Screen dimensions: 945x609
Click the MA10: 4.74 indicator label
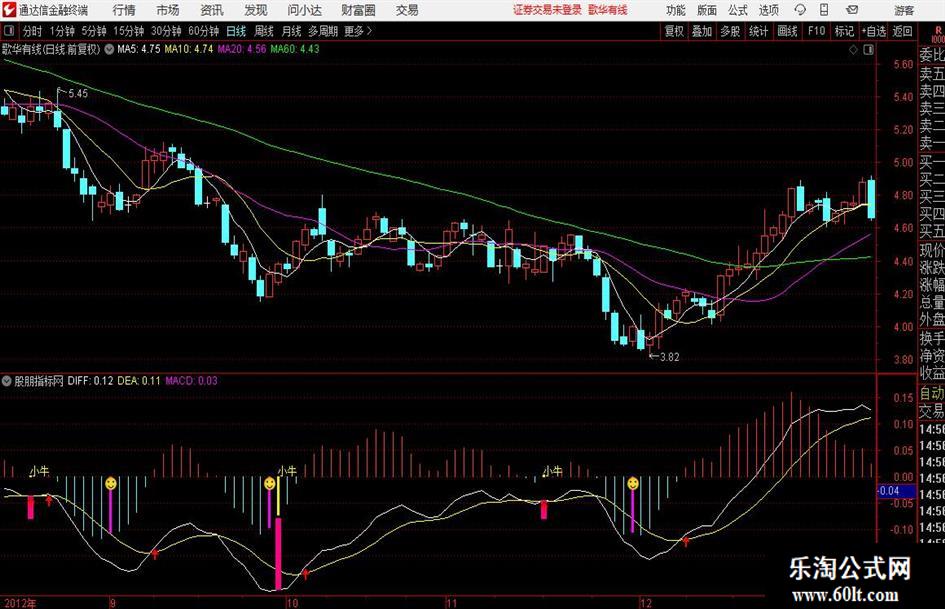click(x=189, y=49)
